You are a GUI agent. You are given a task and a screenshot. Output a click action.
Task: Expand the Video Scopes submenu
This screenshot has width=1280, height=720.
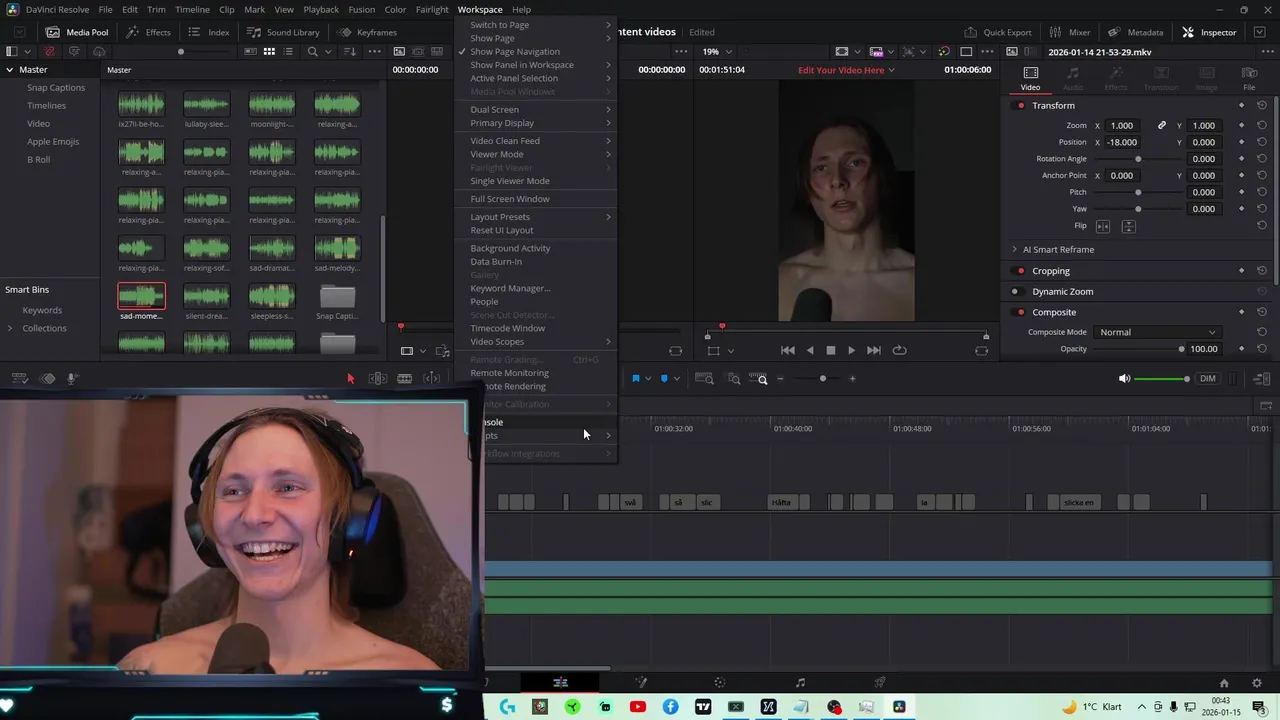click(538, 342)
